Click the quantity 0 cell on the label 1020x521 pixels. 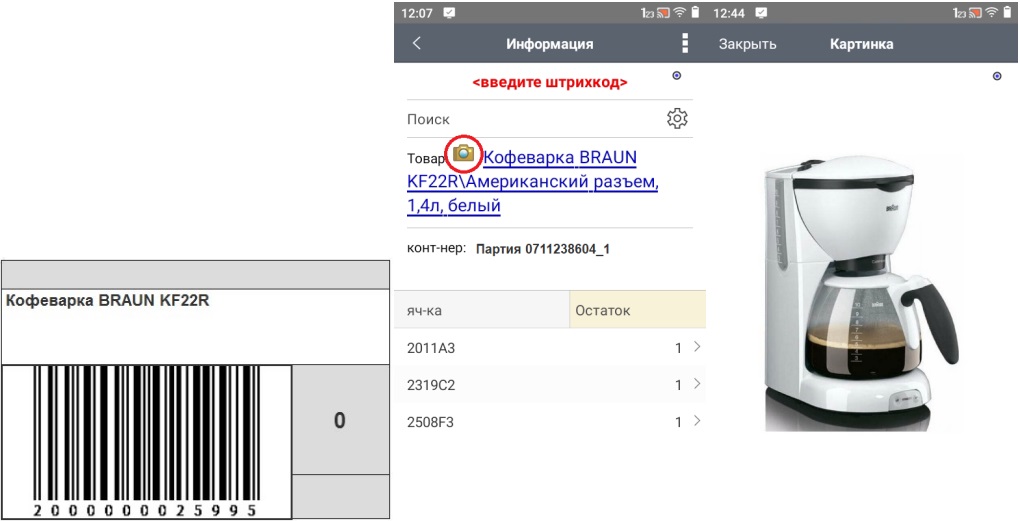click(340, 420)
